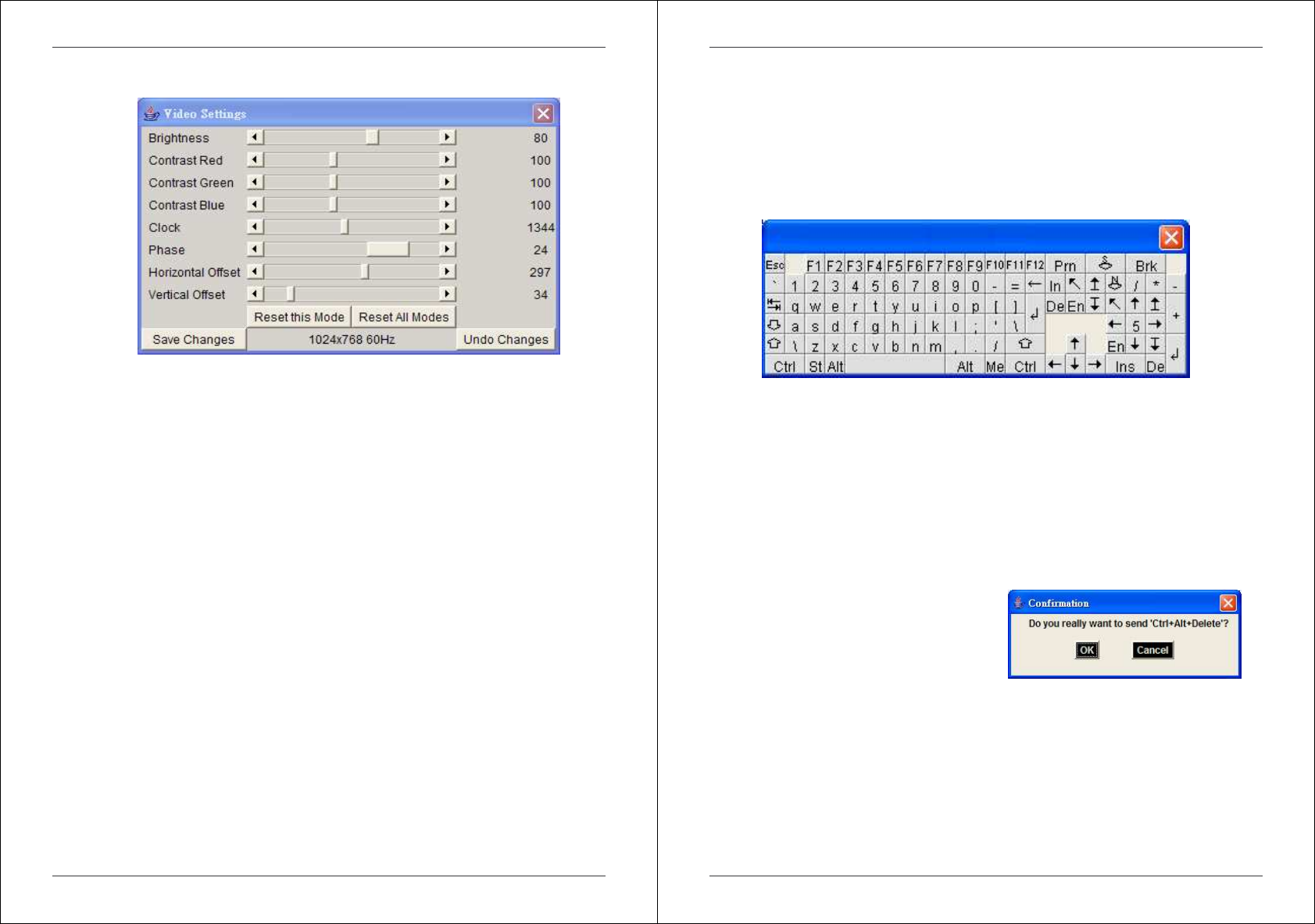Click the numpad plus key

[1175, 315]
